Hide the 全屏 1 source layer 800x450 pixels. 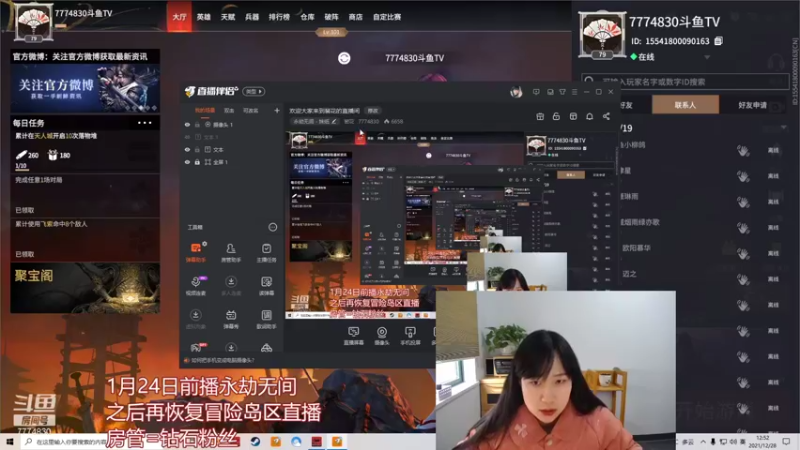coord(187,162)
